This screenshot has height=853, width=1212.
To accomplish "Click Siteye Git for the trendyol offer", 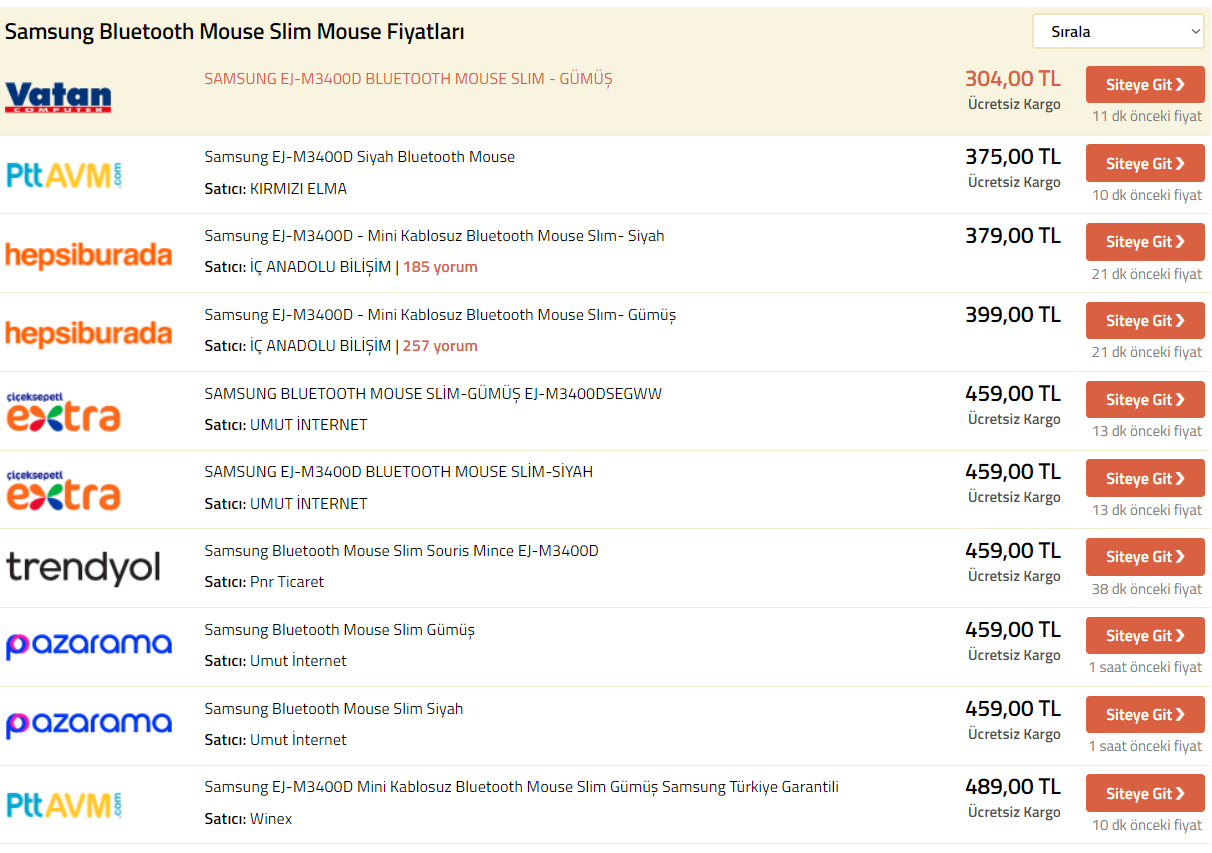I will click(x=1145, y=557).
